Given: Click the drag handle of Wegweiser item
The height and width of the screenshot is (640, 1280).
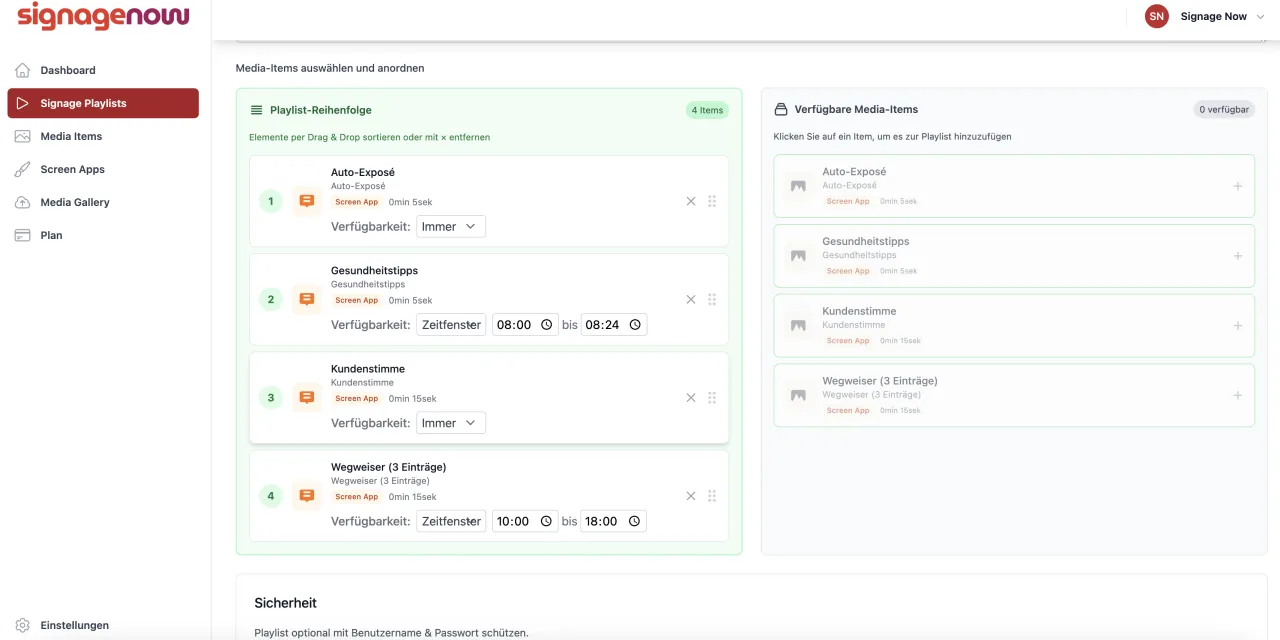Looking at the screenshot, I should (x=712, y=495).
